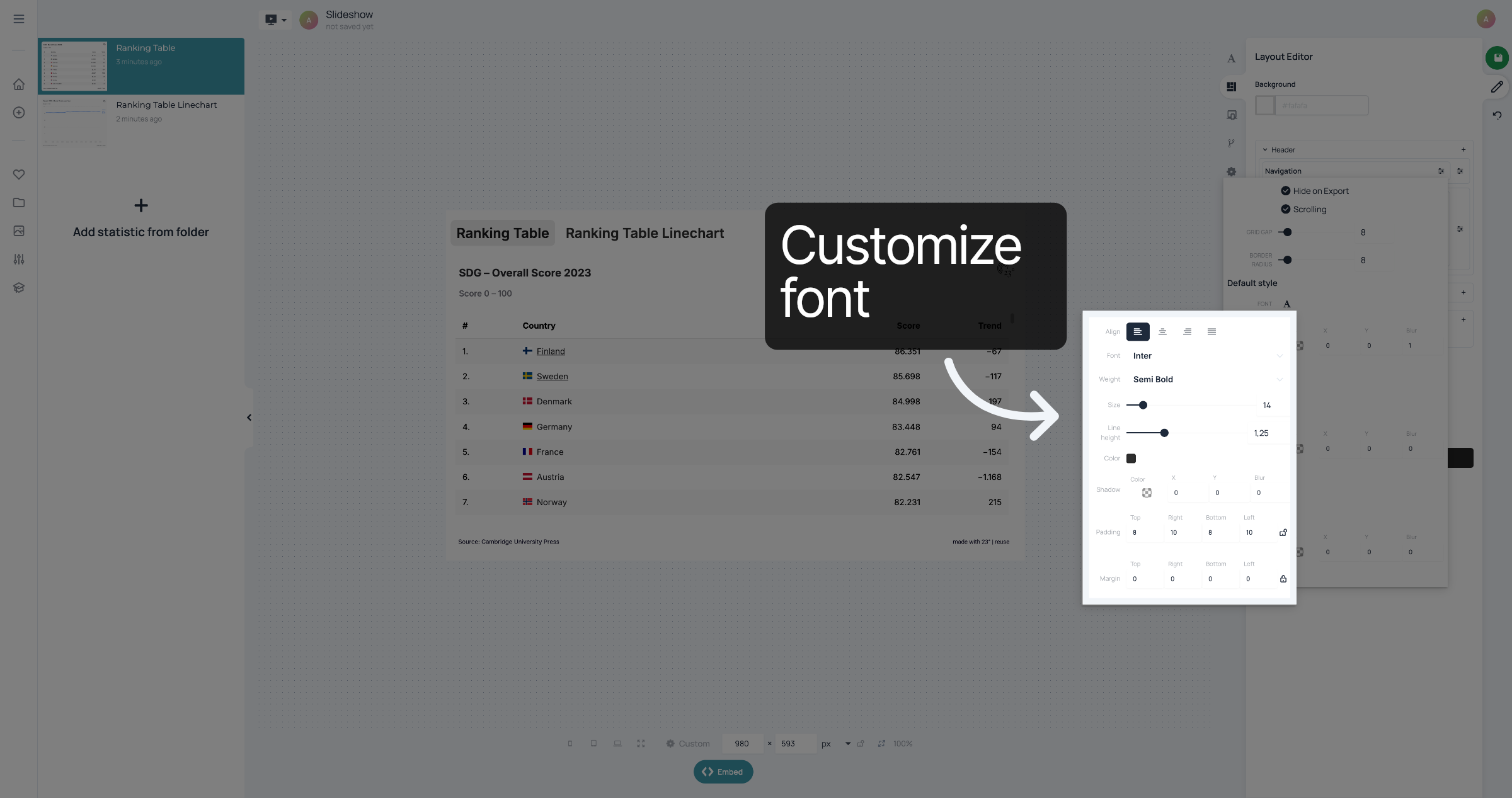
Task: Open the px unit dropdown
Action: [848, 744]
